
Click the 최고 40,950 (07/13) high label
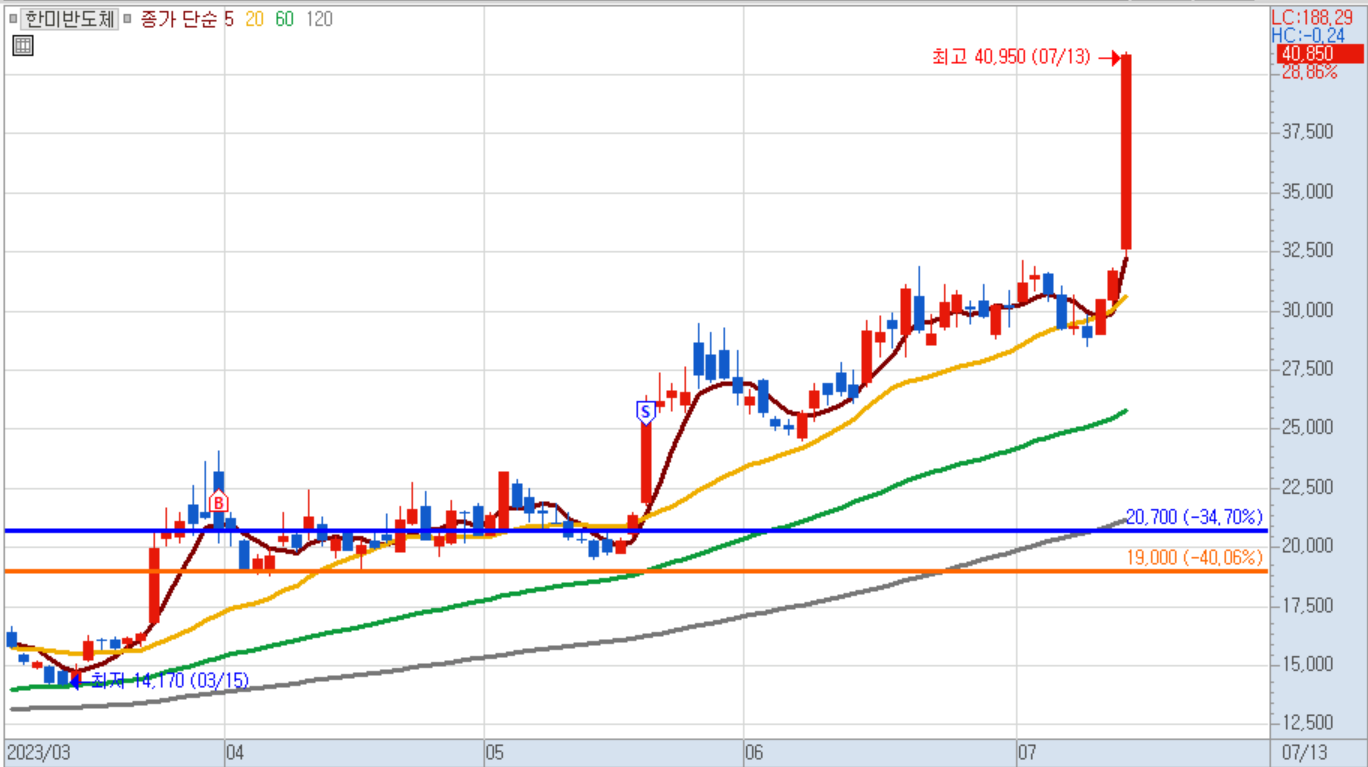click(1011, 57)
